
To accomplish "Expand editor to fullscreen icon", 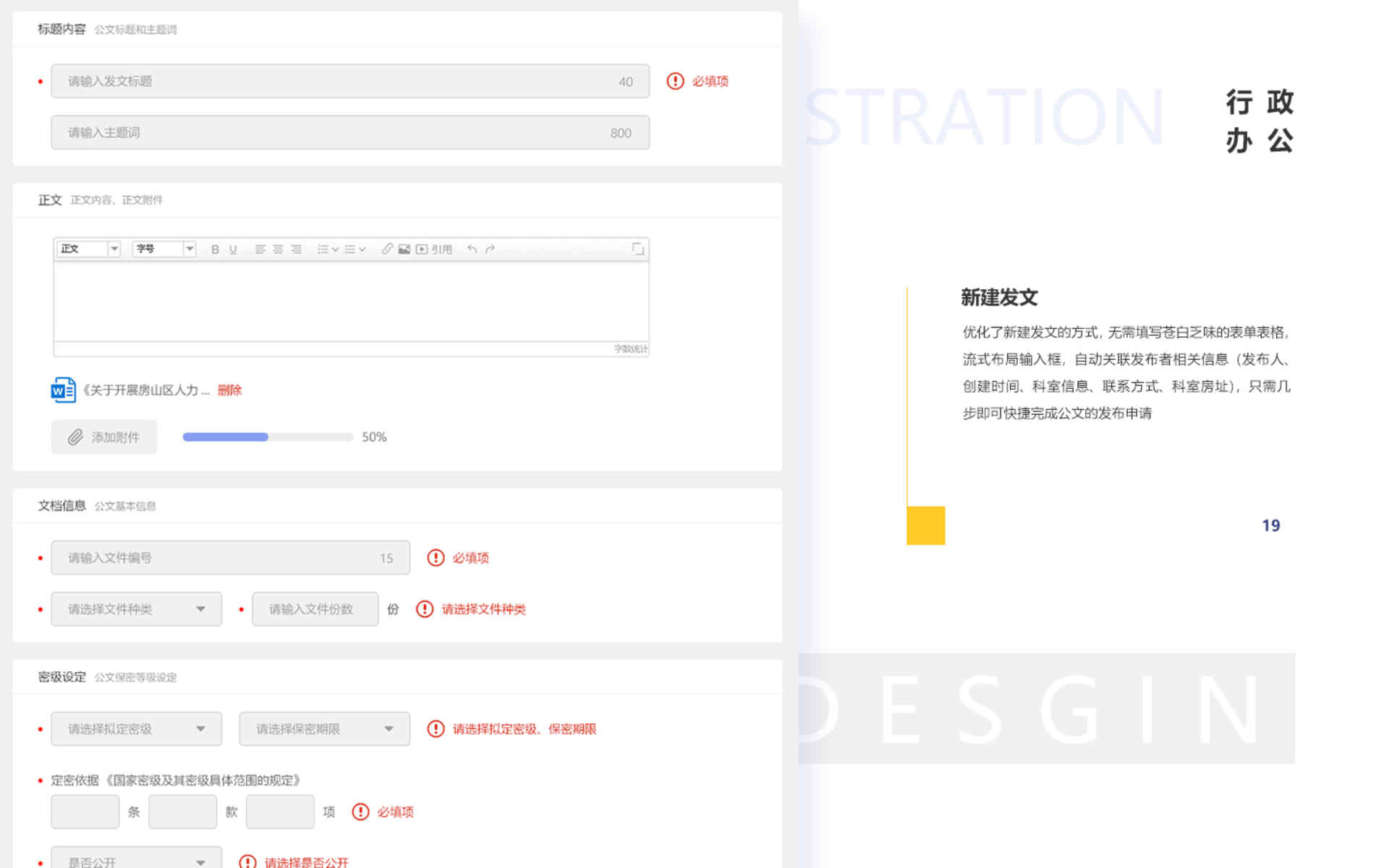I will point(637,249).
